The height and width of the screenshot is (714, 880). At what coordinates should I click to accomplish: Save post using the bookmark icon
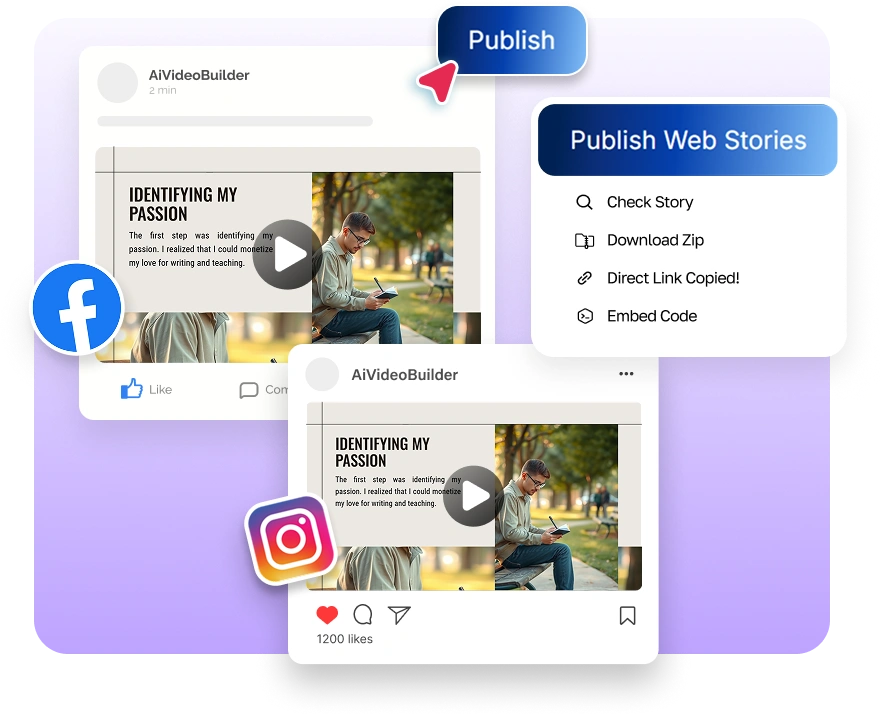pyautogui.click(x=627, y=616)
